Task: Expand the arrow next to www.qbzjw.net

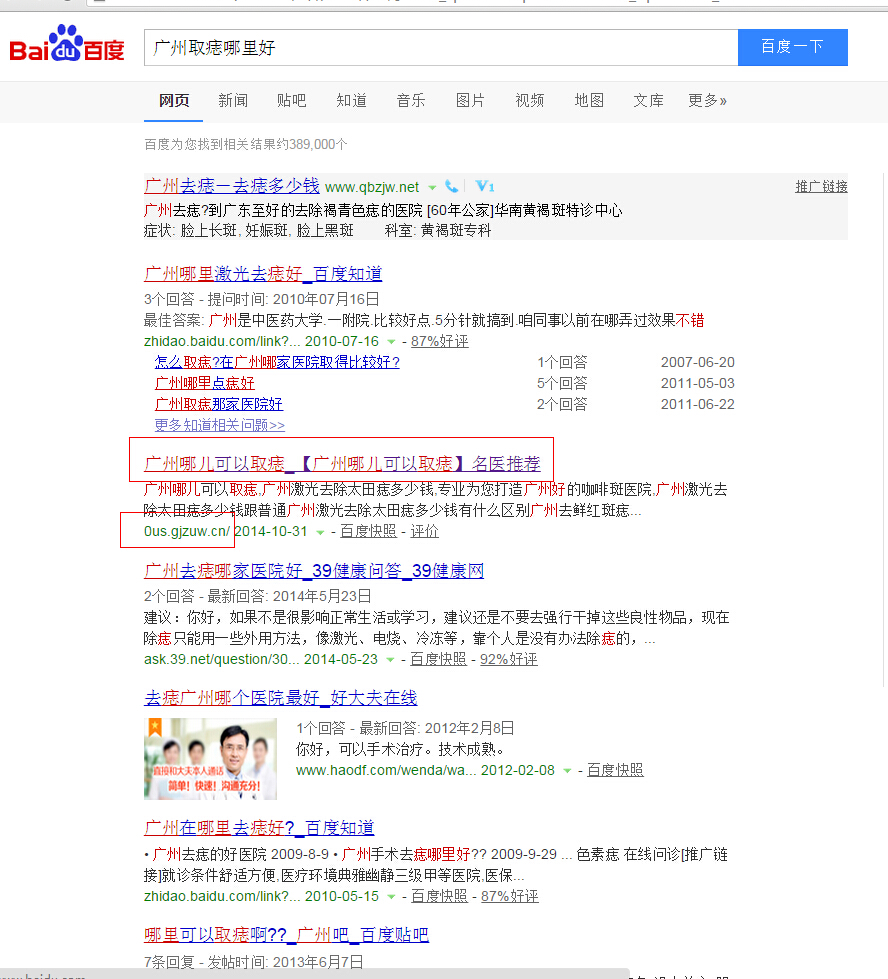Action: pyautogui.click(x=432, y=187)
